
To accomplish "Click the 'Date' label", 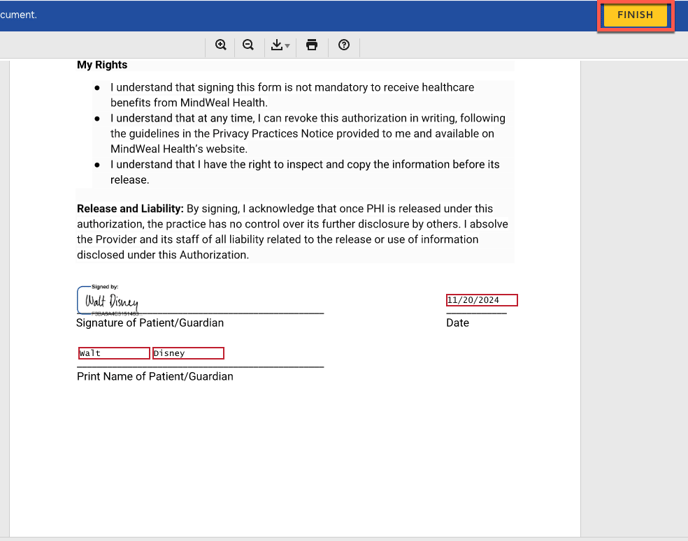I will (458, 323).
